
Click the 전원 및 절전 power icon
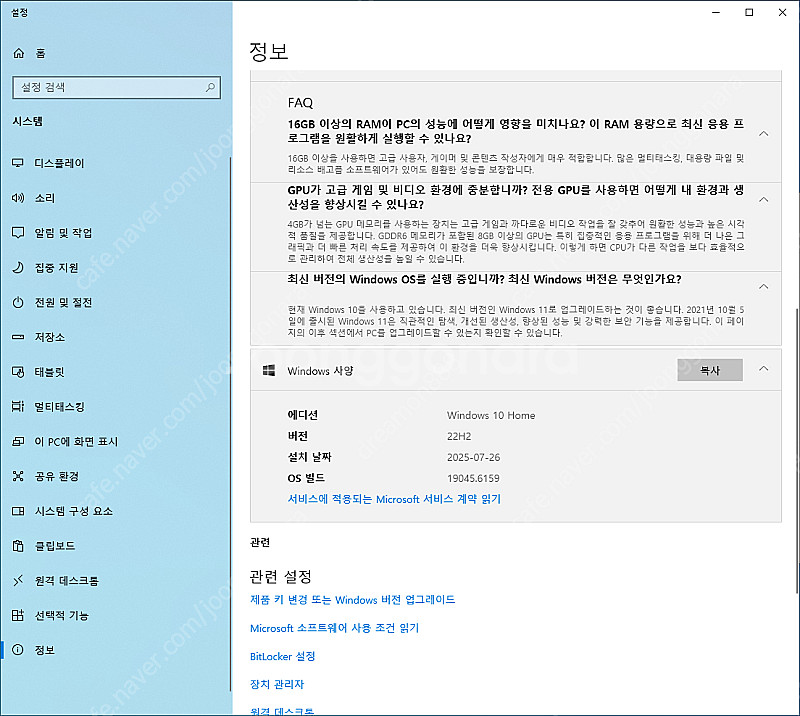tap(18, 302)
